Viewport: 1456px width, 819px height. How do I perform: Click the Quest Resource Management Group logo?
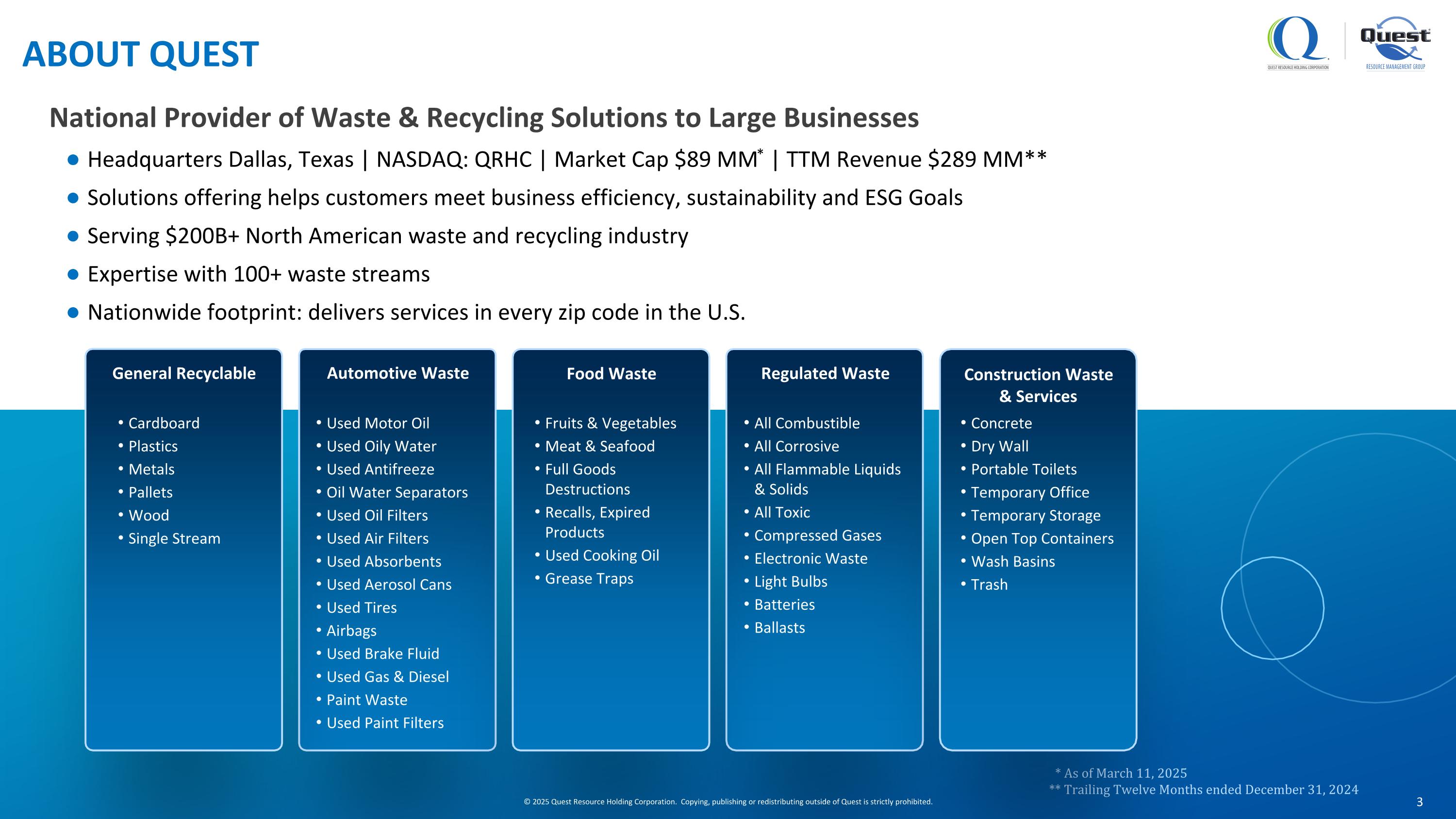point(1395,42)
